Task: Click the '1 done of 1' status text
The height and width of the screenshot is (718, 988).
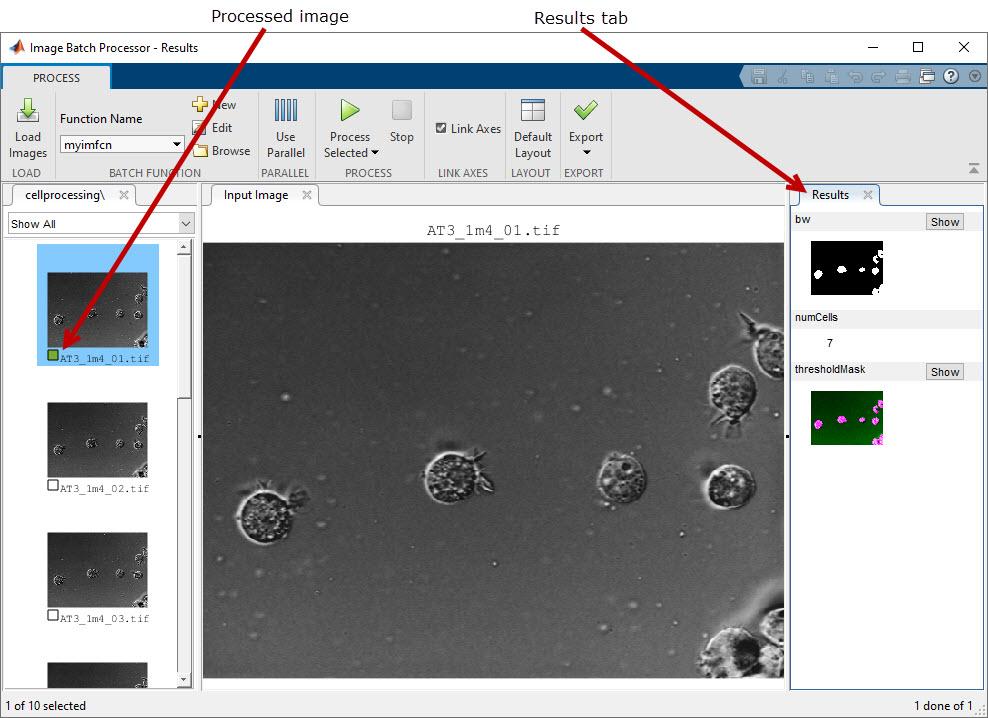Action: tap(943, 705)
